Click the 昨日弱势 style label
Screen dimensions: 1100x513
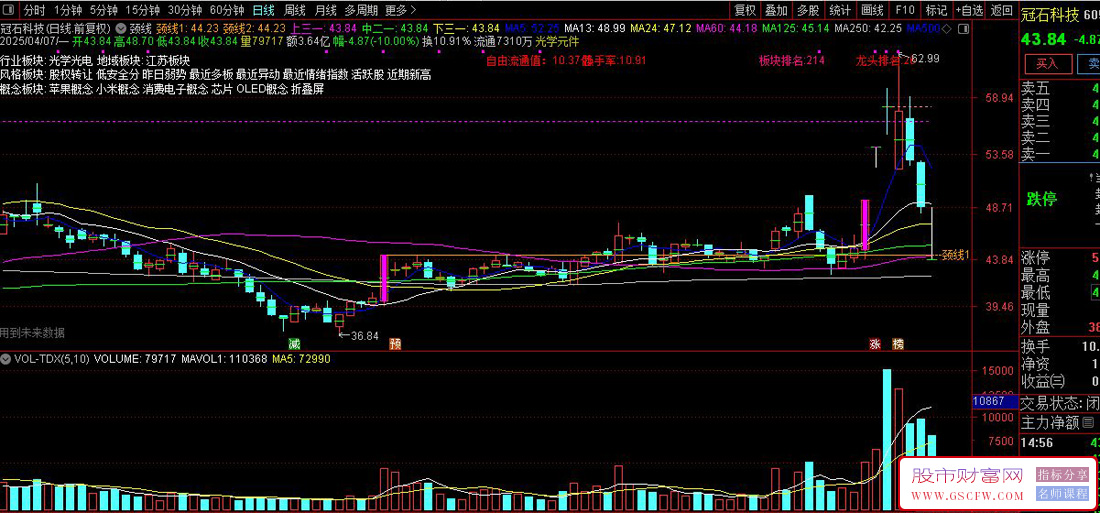pos(164,74)
